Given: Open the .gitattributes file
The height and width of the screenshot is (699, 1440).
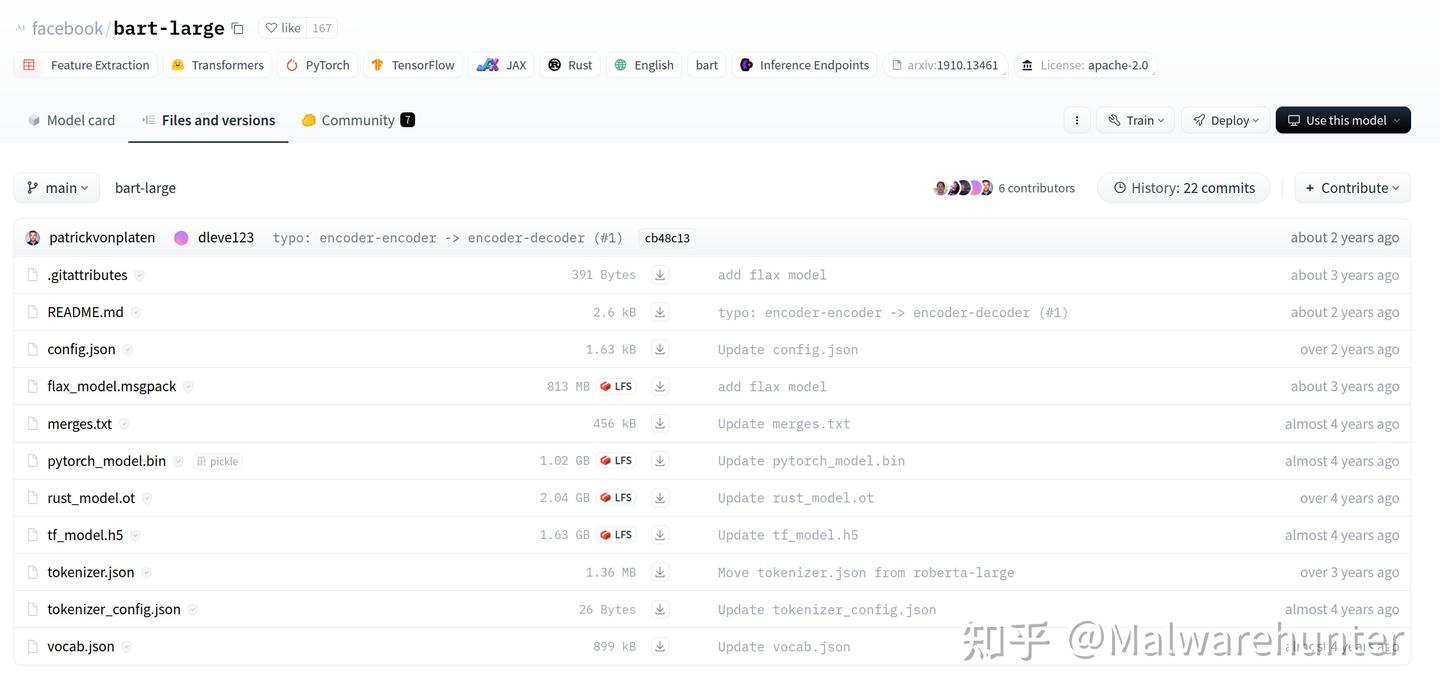Looking at the screenshot, I should [x=87, y=275].
